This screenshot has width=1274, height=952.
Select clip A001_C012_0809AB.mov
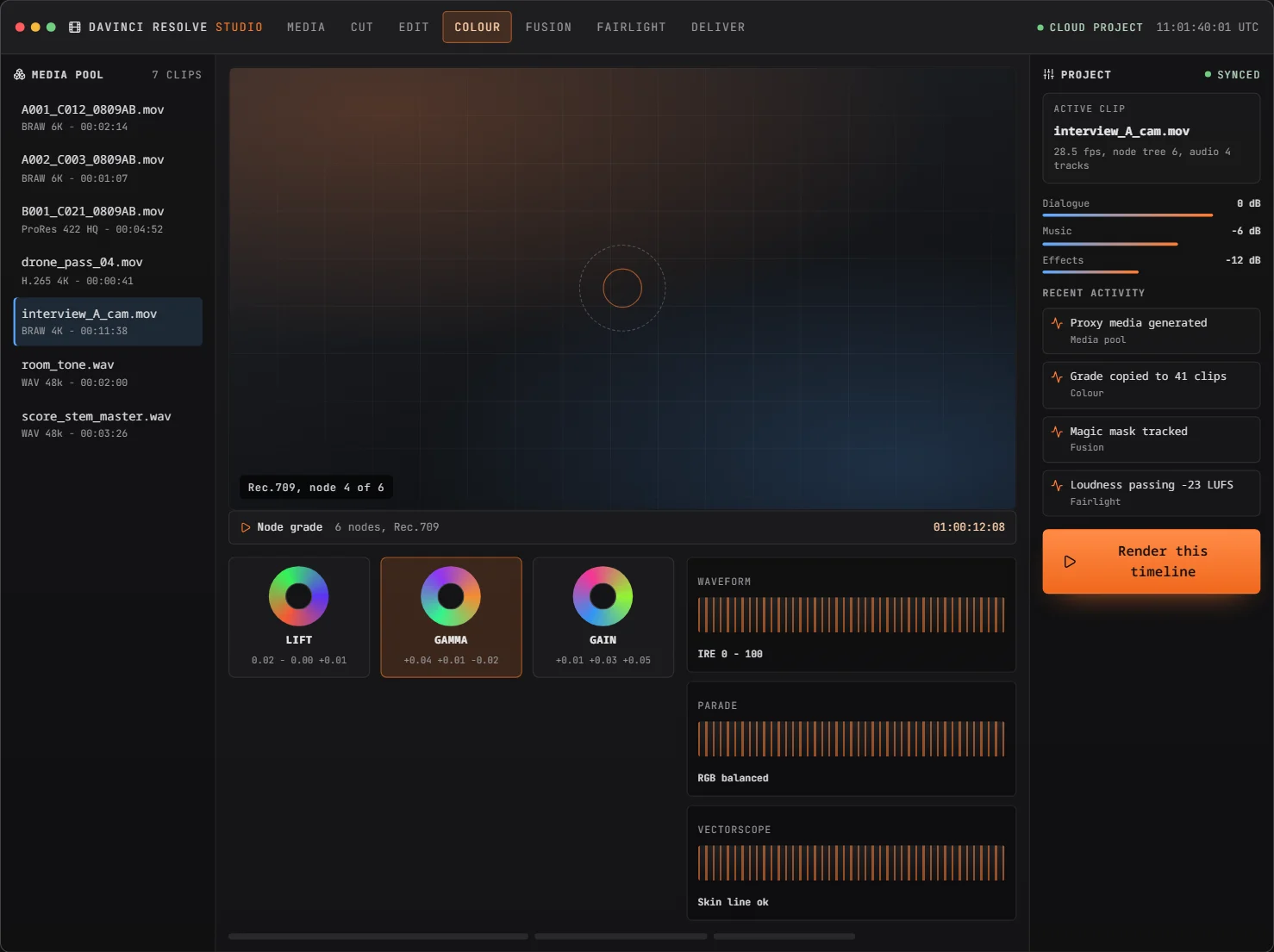click(x=108, y=118)
